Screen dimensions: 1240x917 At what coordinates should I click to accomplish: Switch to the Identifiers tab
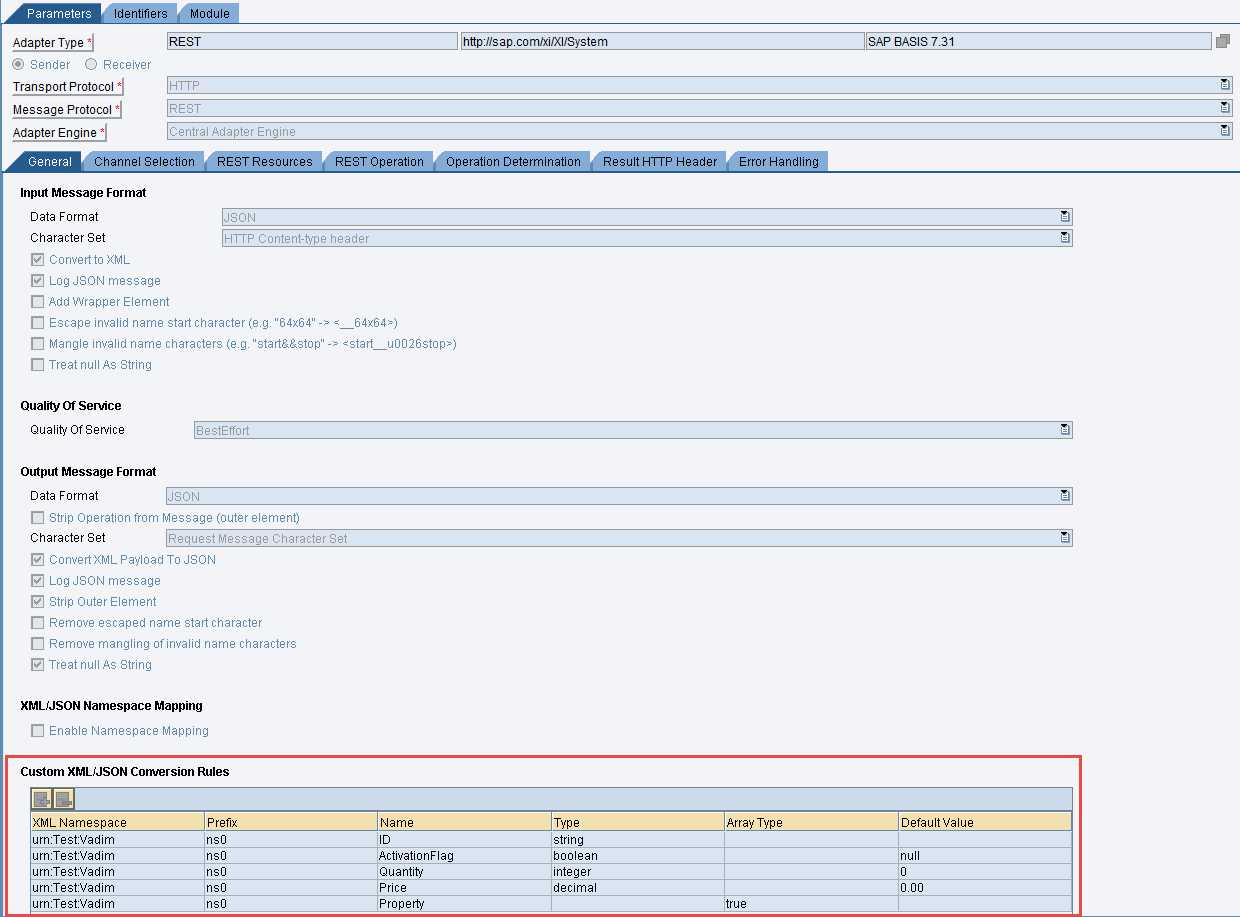[x=139, y=13]
